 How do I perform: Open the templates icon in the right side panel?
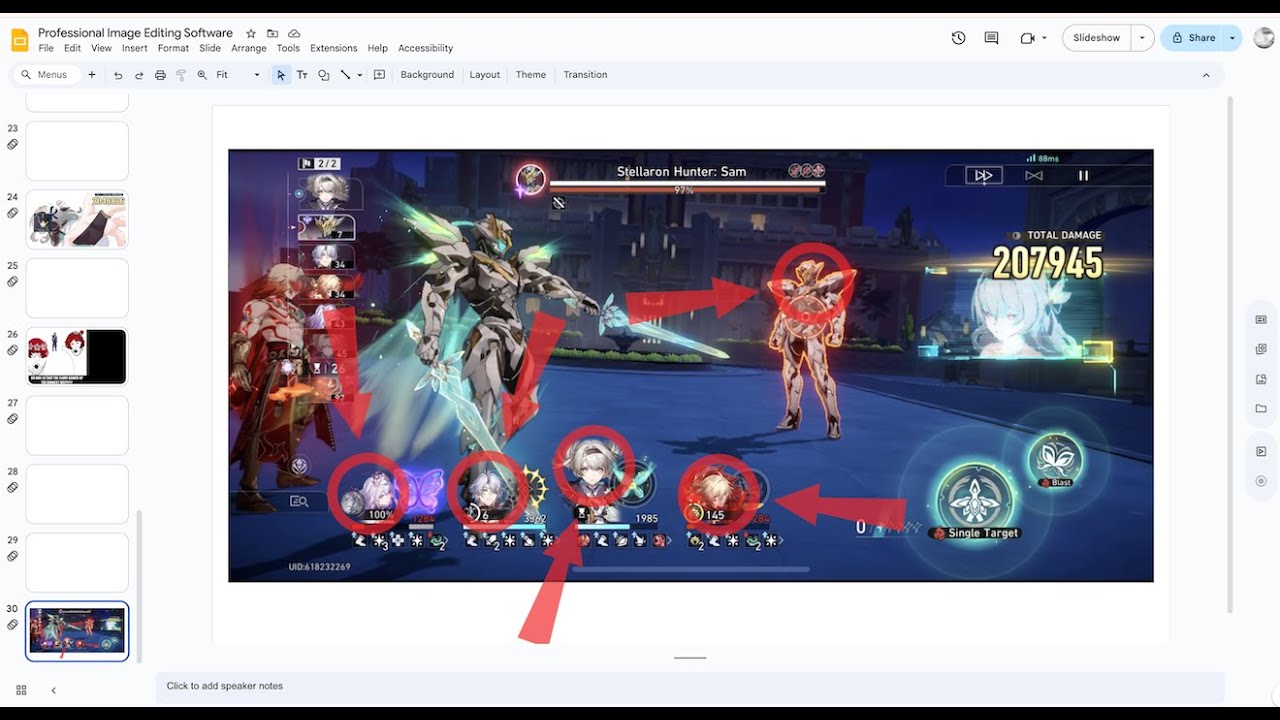pos(1261,320)
